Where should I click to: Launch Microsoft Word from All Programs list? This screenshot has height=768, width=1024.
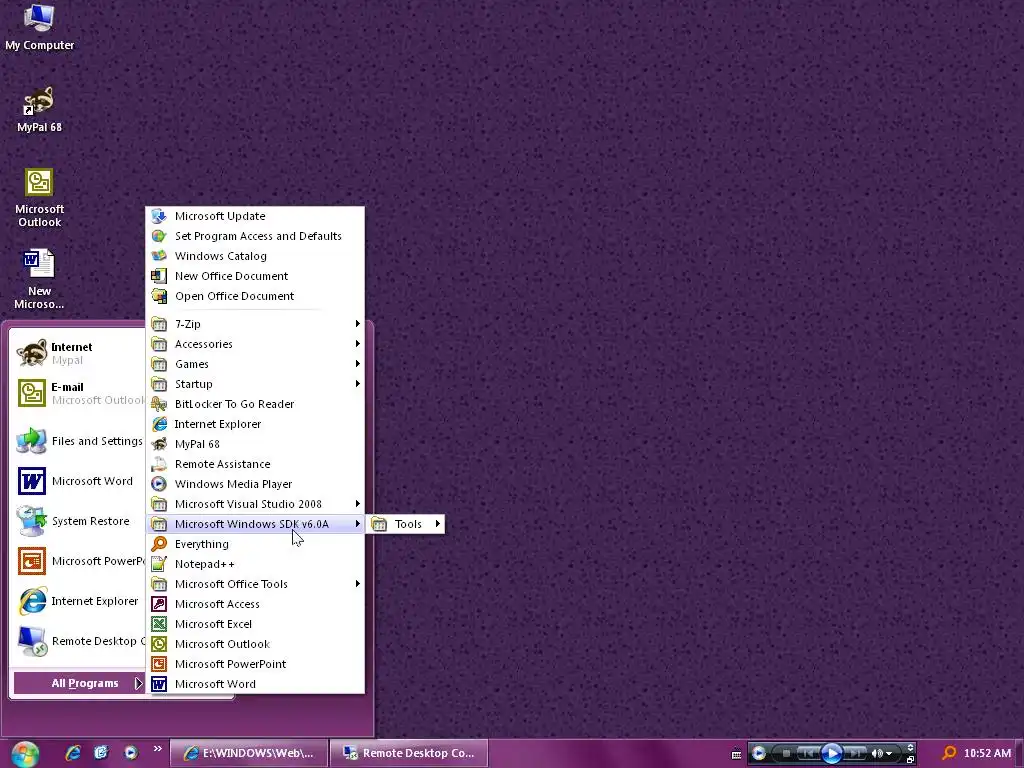pos(255,684)
